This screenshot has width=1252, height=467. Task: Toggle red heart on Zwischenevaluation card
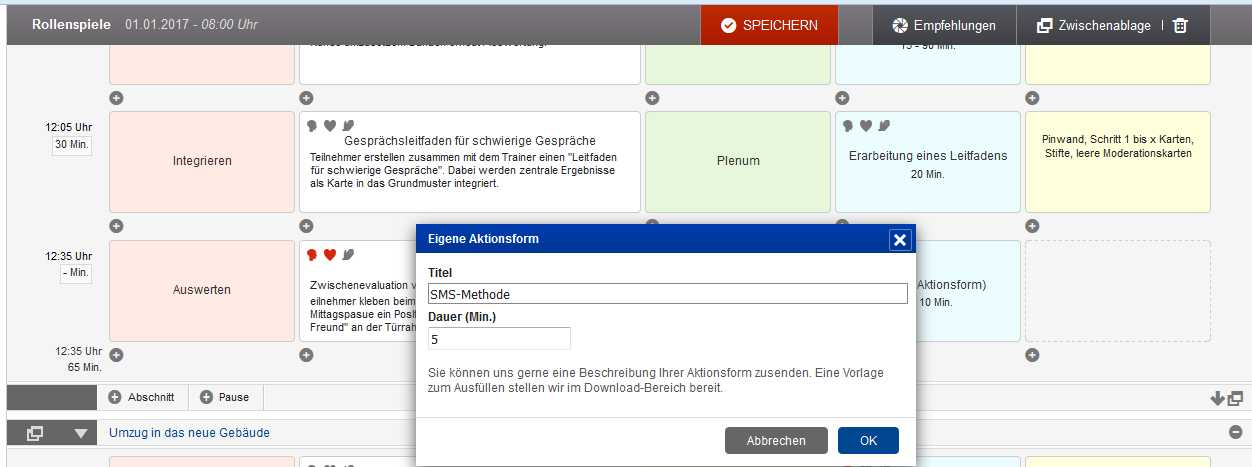[x=329, y=255]
